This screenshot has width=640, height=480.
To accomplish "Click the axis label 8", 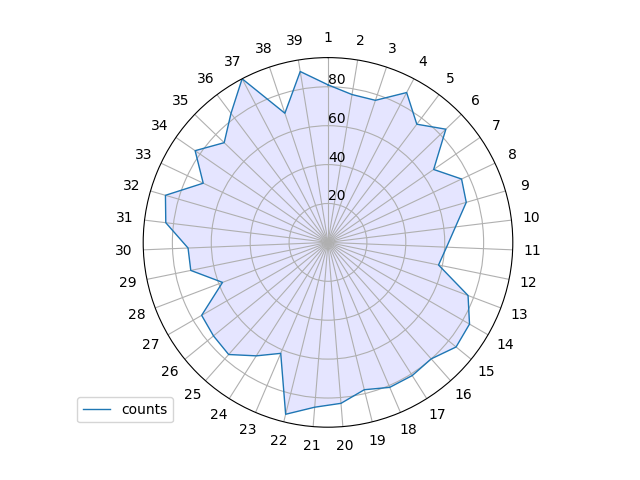I will point(512,154).
